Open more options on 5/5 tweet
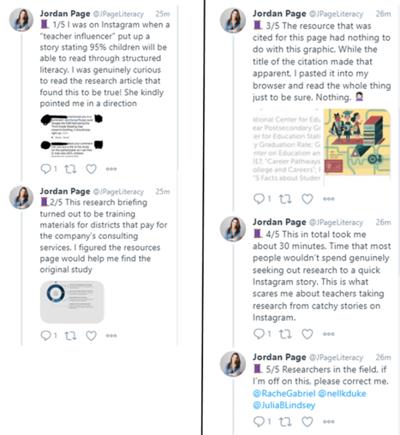The height and width of the screenshot is (435, 400). 328,422
